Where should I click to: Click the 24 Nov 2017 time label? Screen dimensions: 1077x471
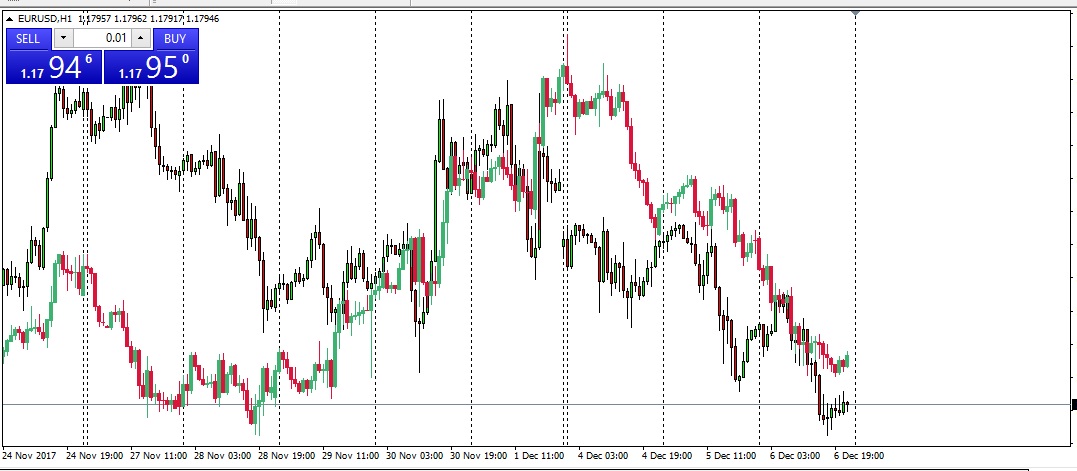click(x=32, y=456)
